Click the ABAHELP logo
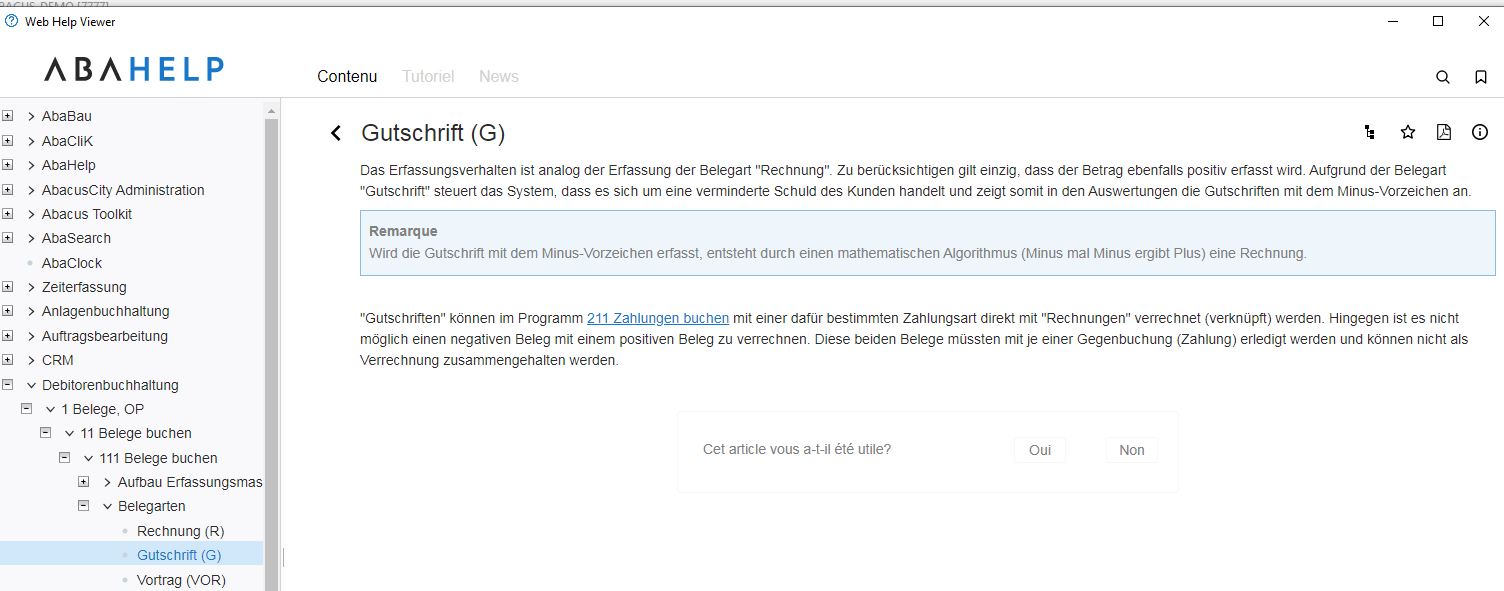 133,69
